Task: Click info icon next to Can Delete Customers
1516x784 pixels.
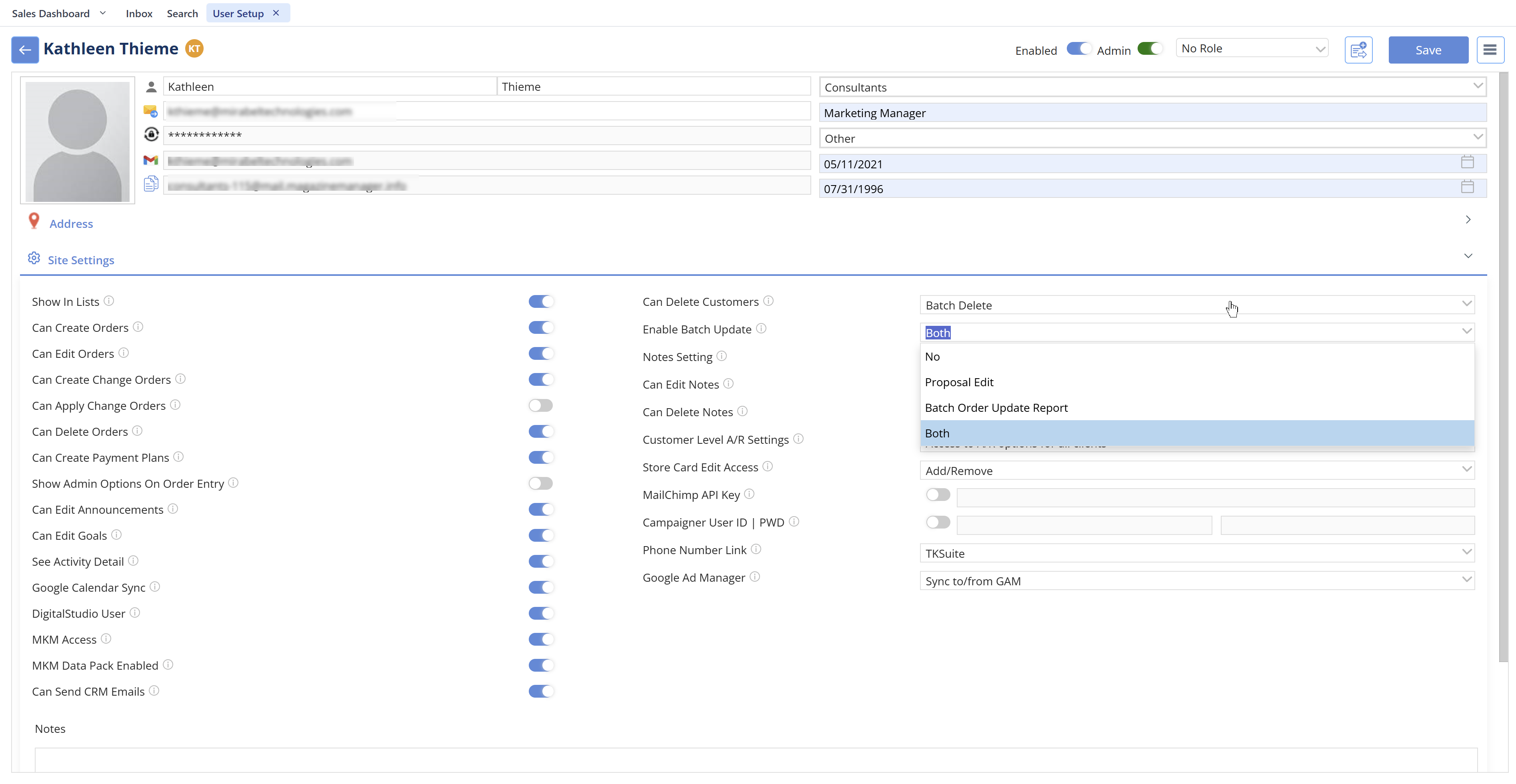Action: [x=768, y=301]
